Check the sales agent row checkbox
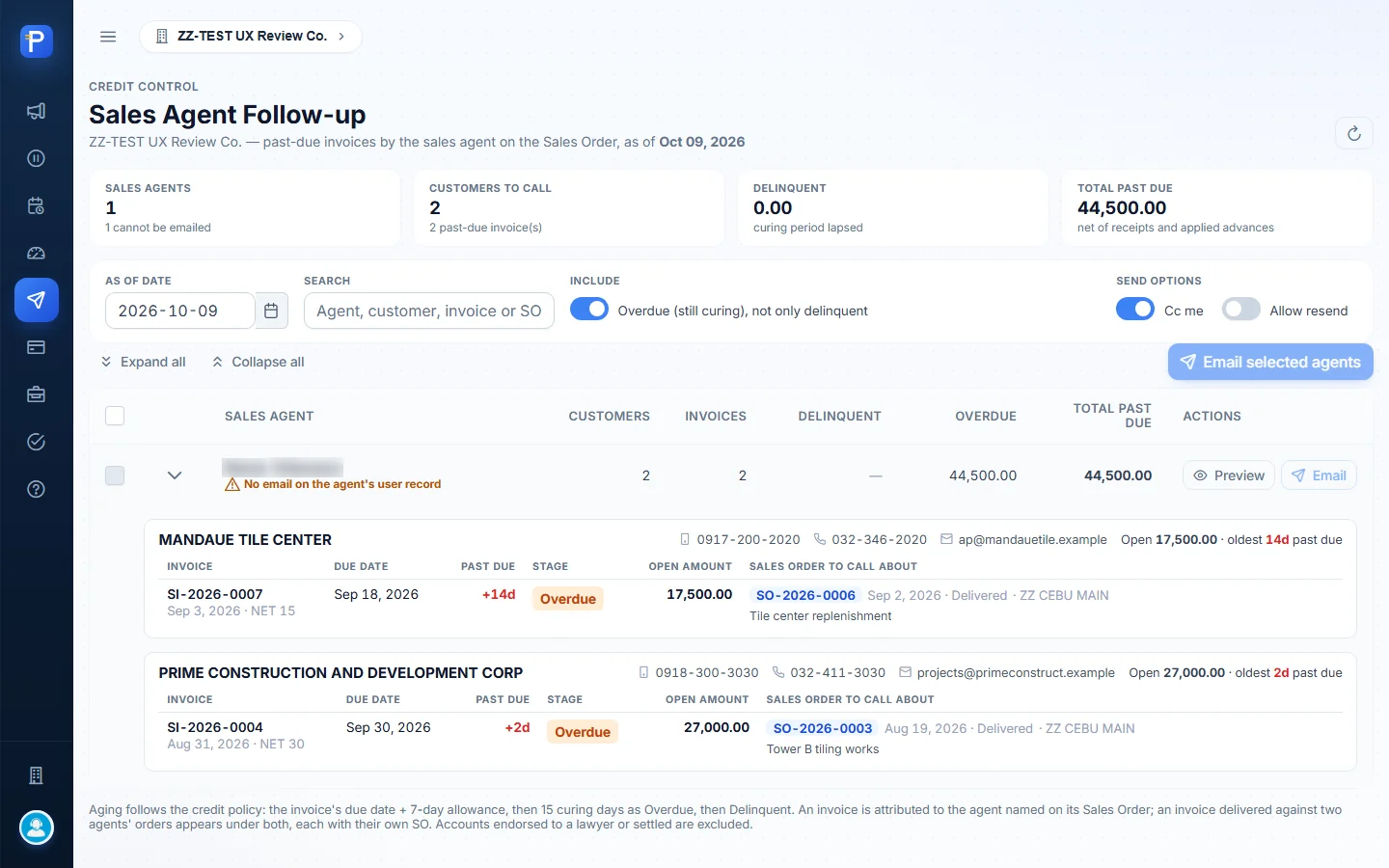 (x=115, y=475)
